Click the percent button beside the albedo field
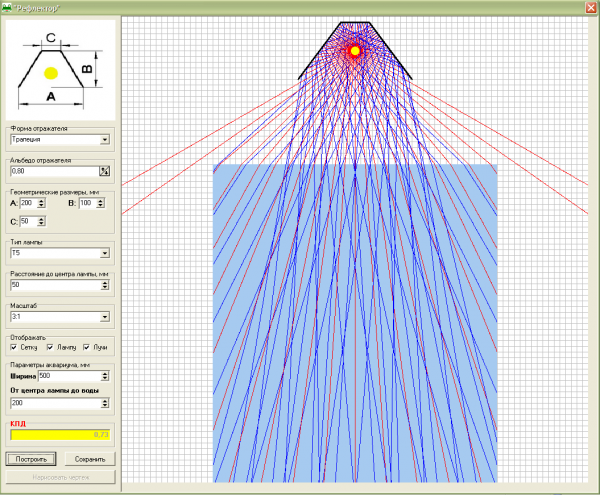Image resolution: width=600 pixels, height=495 pixels. (x=104, y=171)
